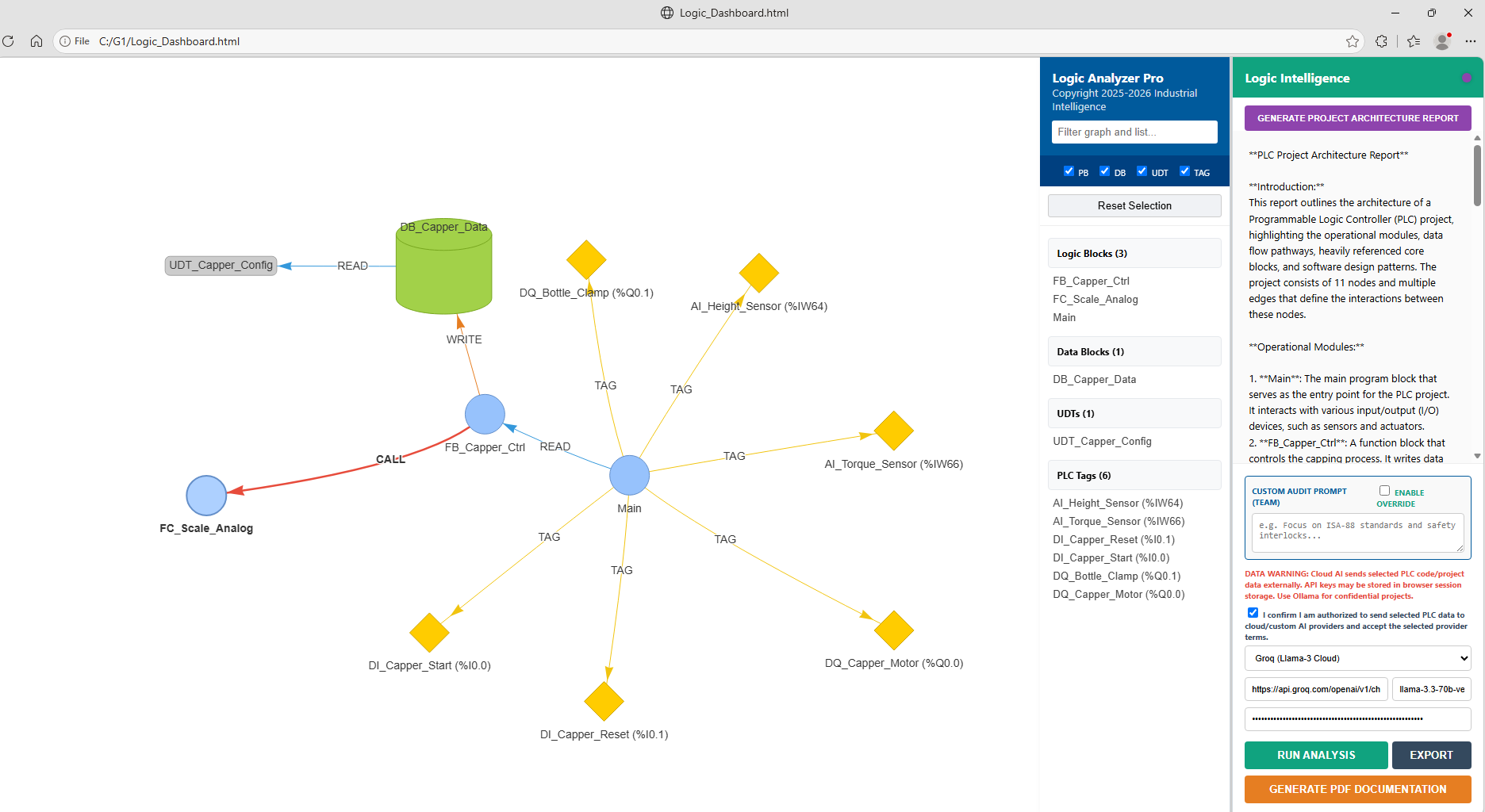Click the llama-3.3-70b model name field
The width and height of the screenshot is (1485, 812).
pyautogui.click(x=1432, y=689)
